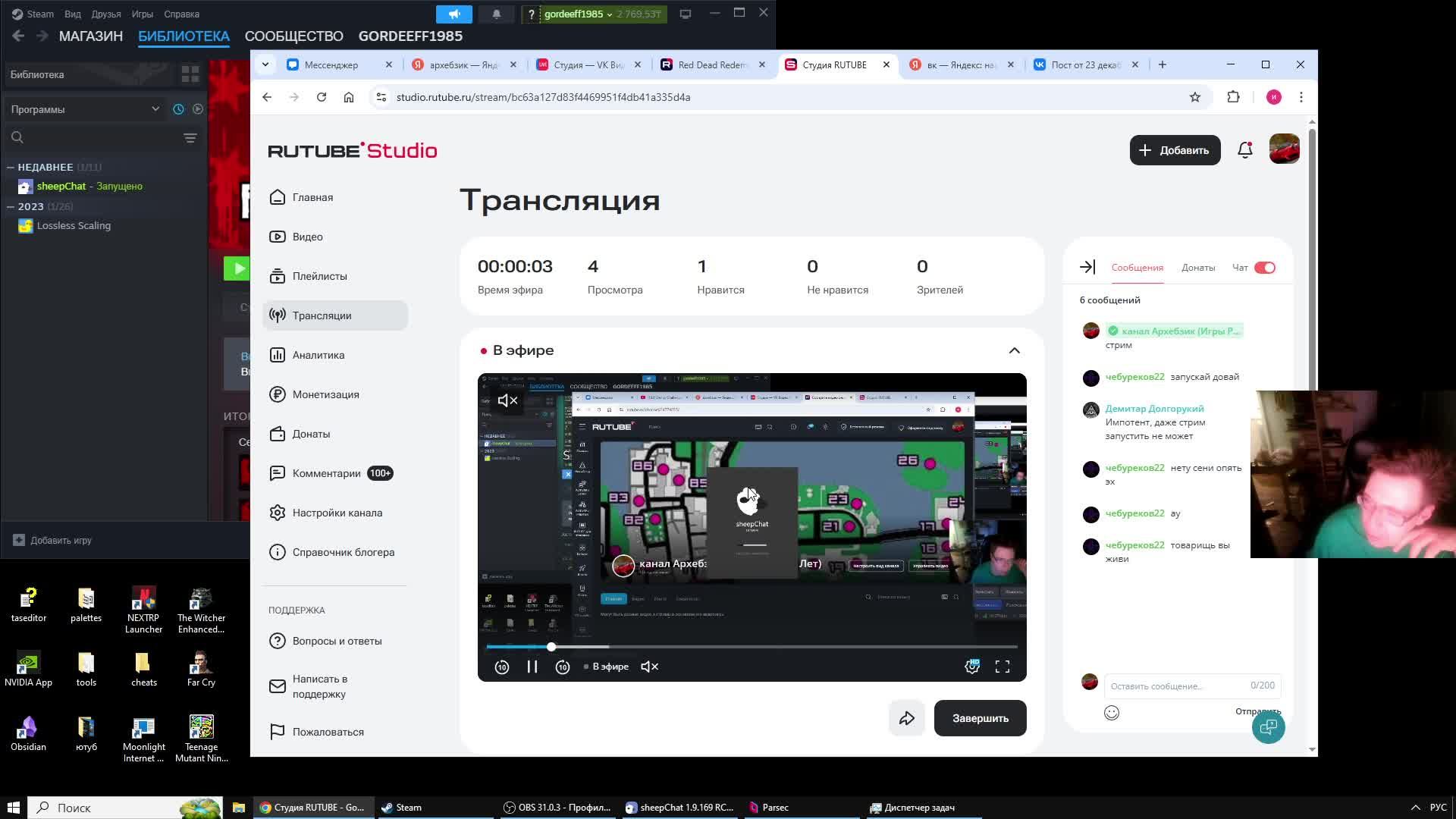
Task: Toggle Steam ready-to-play filter icon
Action: point(198,109)
